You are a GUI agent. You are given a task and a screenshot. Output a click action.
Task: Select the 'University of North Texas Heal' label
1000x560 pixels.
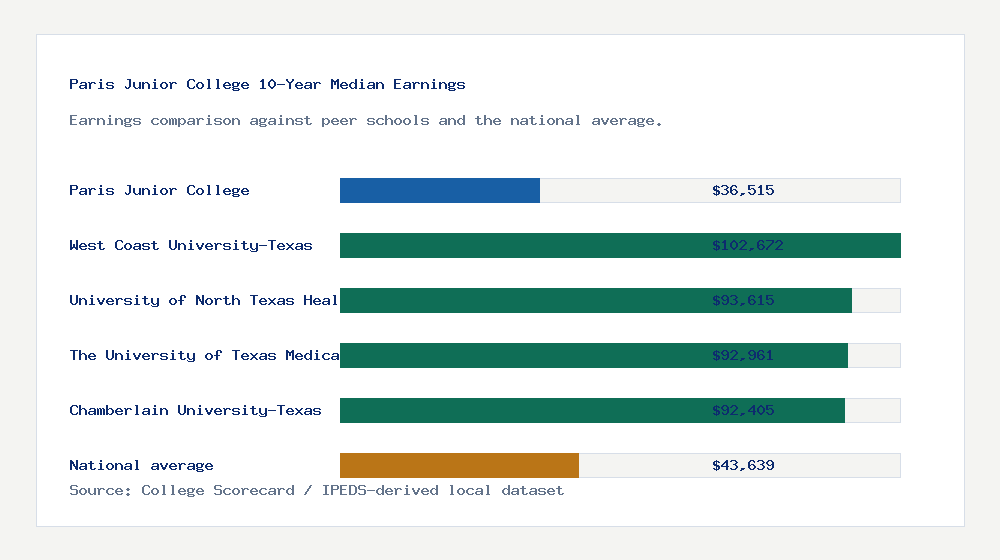pos(203,300)
